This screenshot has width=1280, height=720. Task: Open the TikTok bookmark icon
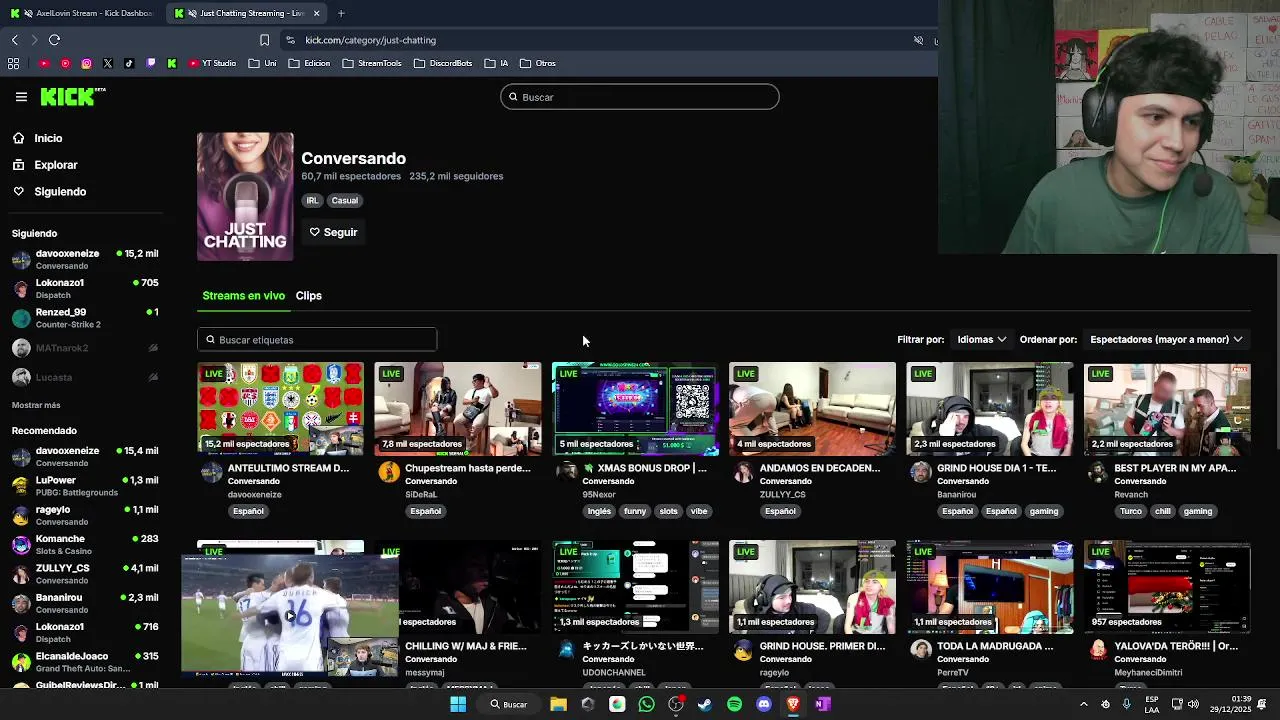pos(129,63)
